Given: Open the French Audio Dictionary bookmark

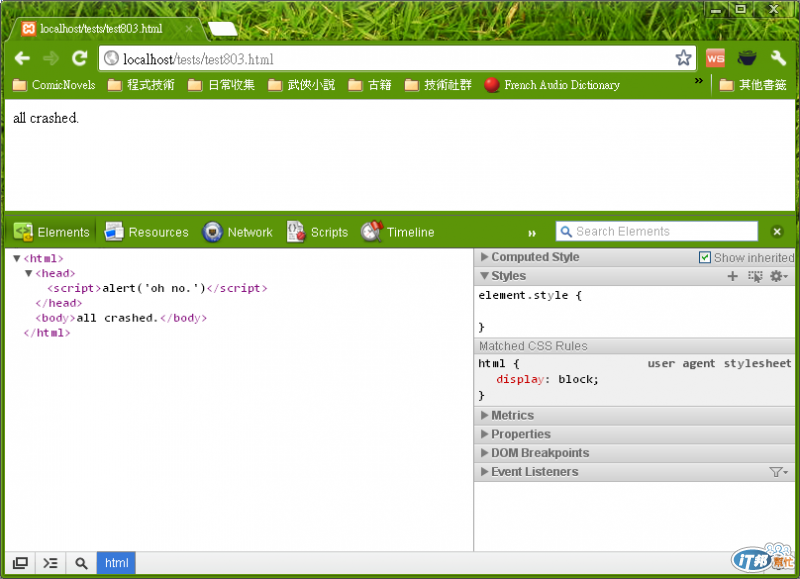Looking at the screenshot, I should (x=552, y=85).
